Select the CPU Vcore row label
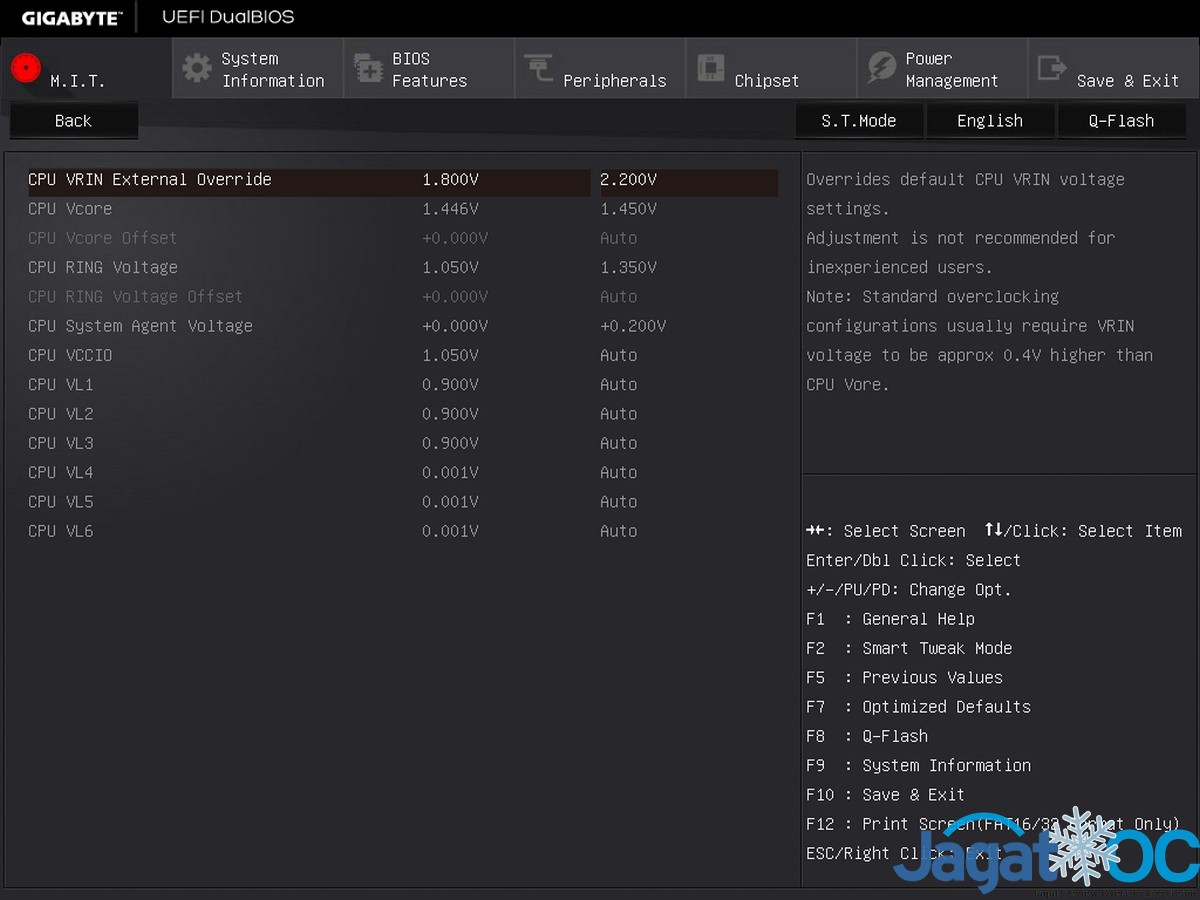The image size is (1200, 900). click(x=70, y=209)
